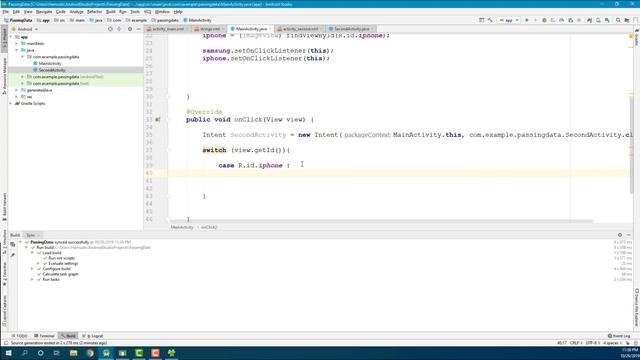This screenshot has height=360, width=640.
Task: Open the Windows Start menu
Action: (8, 353)
